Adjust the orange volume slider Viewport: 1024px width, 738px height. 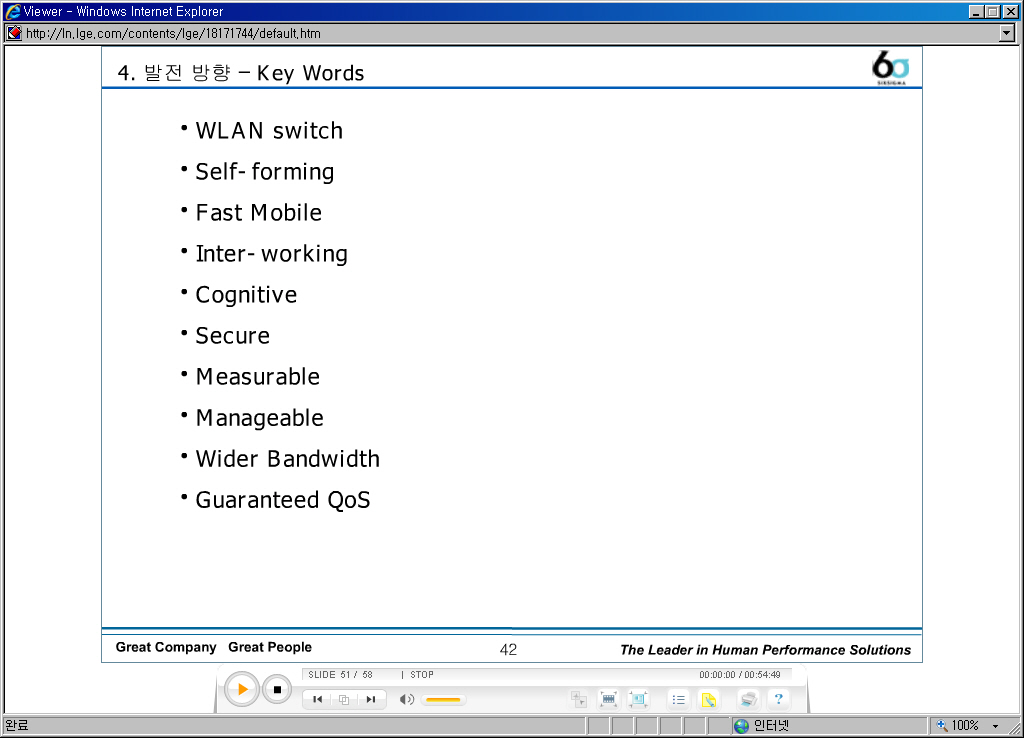pos(442,700)
